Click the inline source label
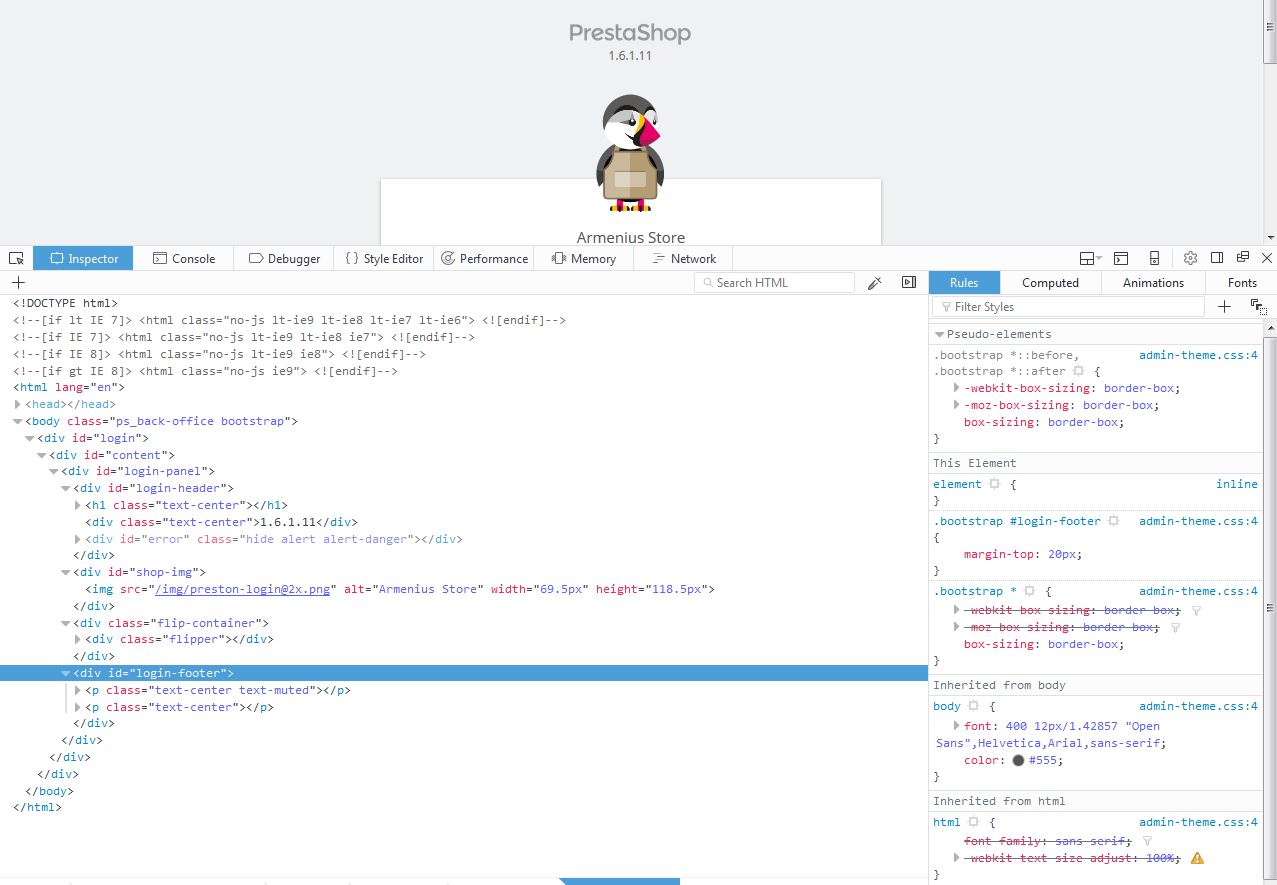 1237,484
